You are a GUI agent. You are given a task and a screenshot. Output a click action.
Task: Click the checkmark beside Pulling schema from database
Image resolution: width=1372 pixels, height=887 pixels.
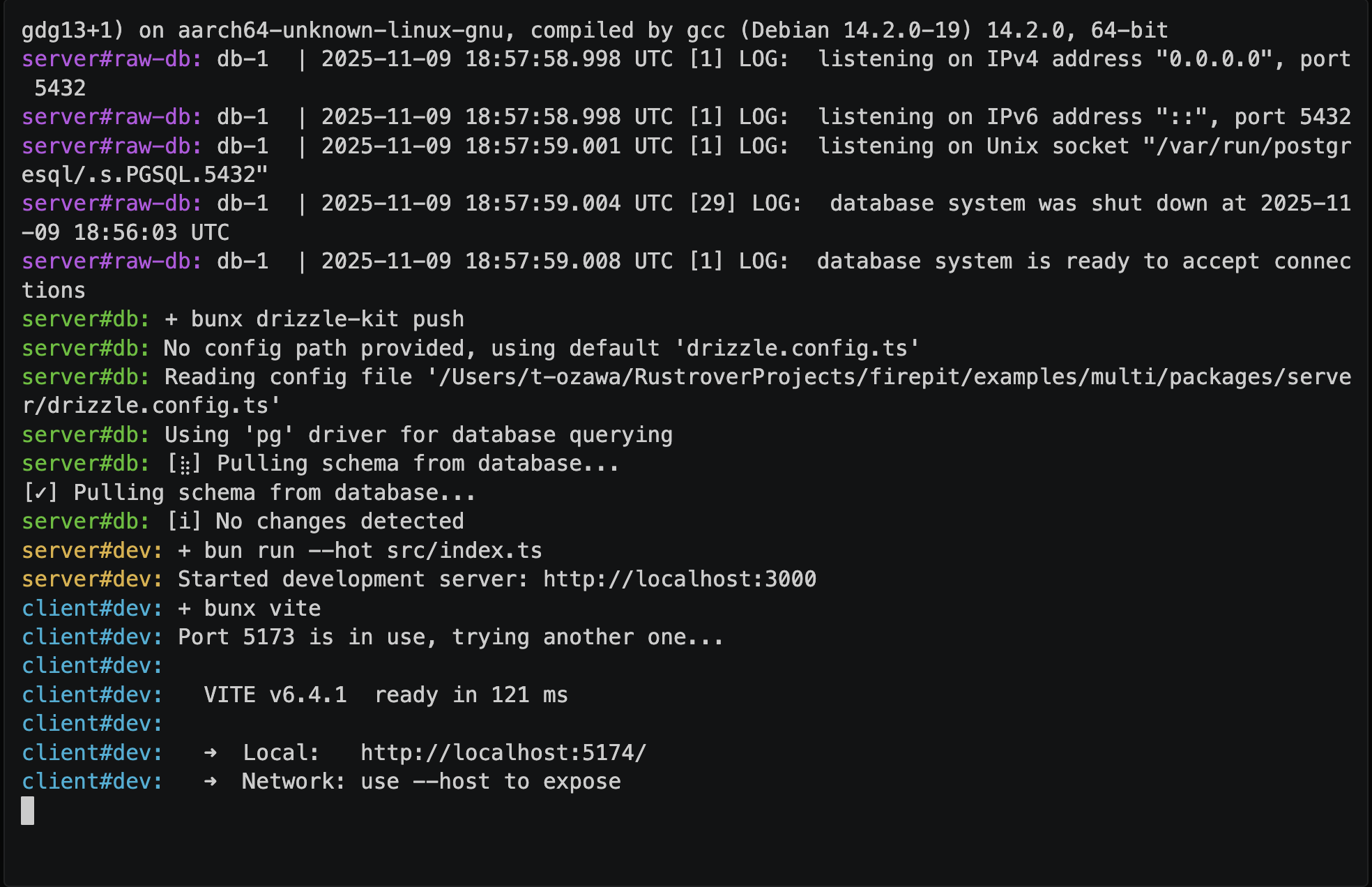pos(40,493)
